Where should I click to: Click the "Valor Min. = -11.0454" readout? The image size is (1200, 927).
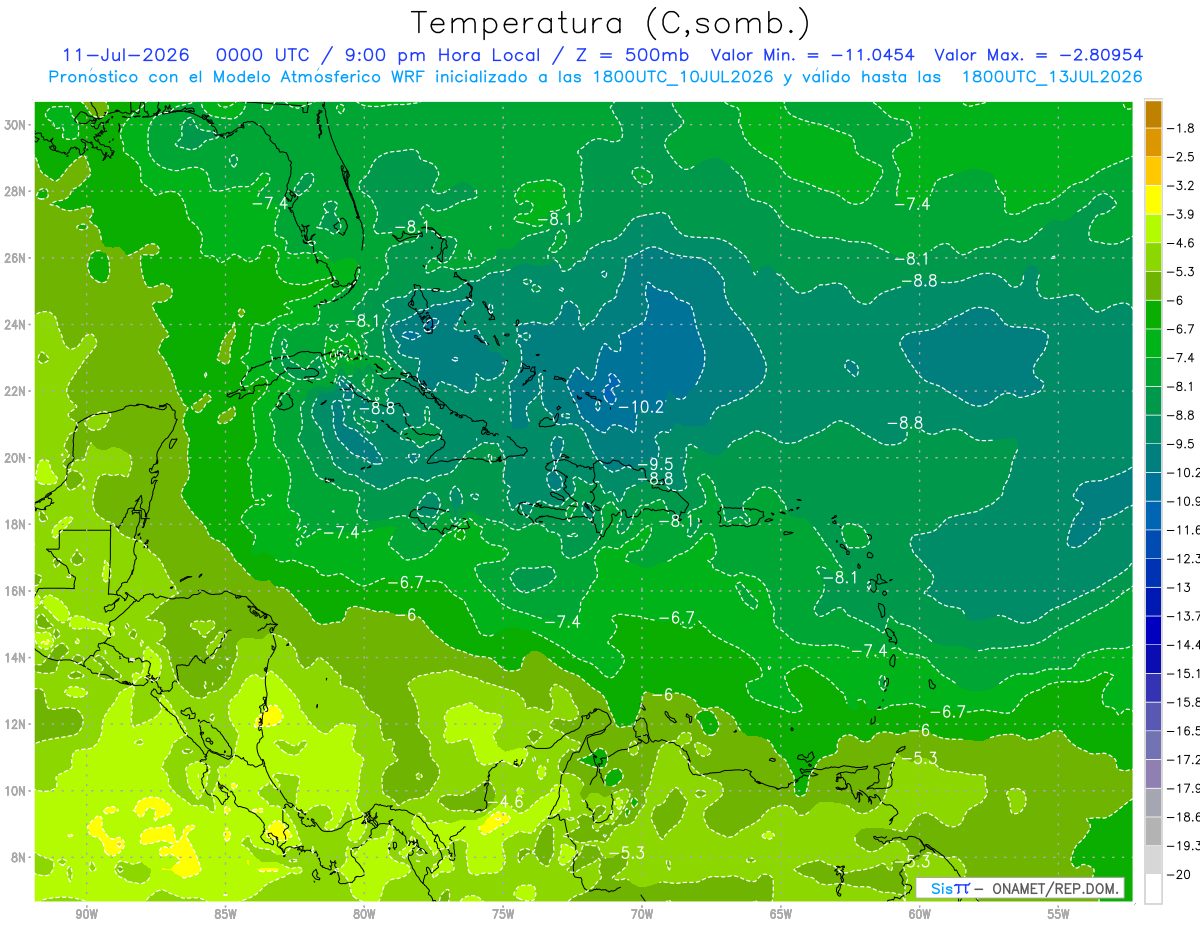812,55
